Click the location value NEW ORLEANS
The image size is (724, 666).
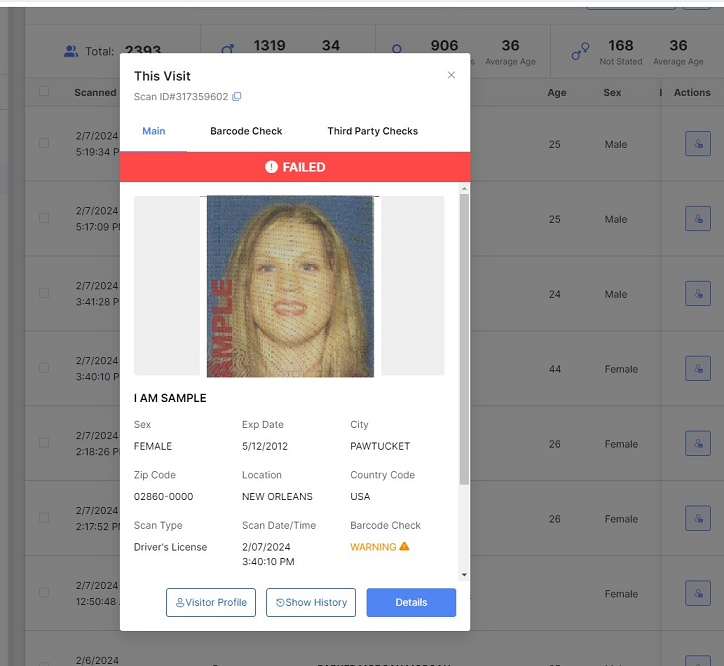[x=277, y=496]
